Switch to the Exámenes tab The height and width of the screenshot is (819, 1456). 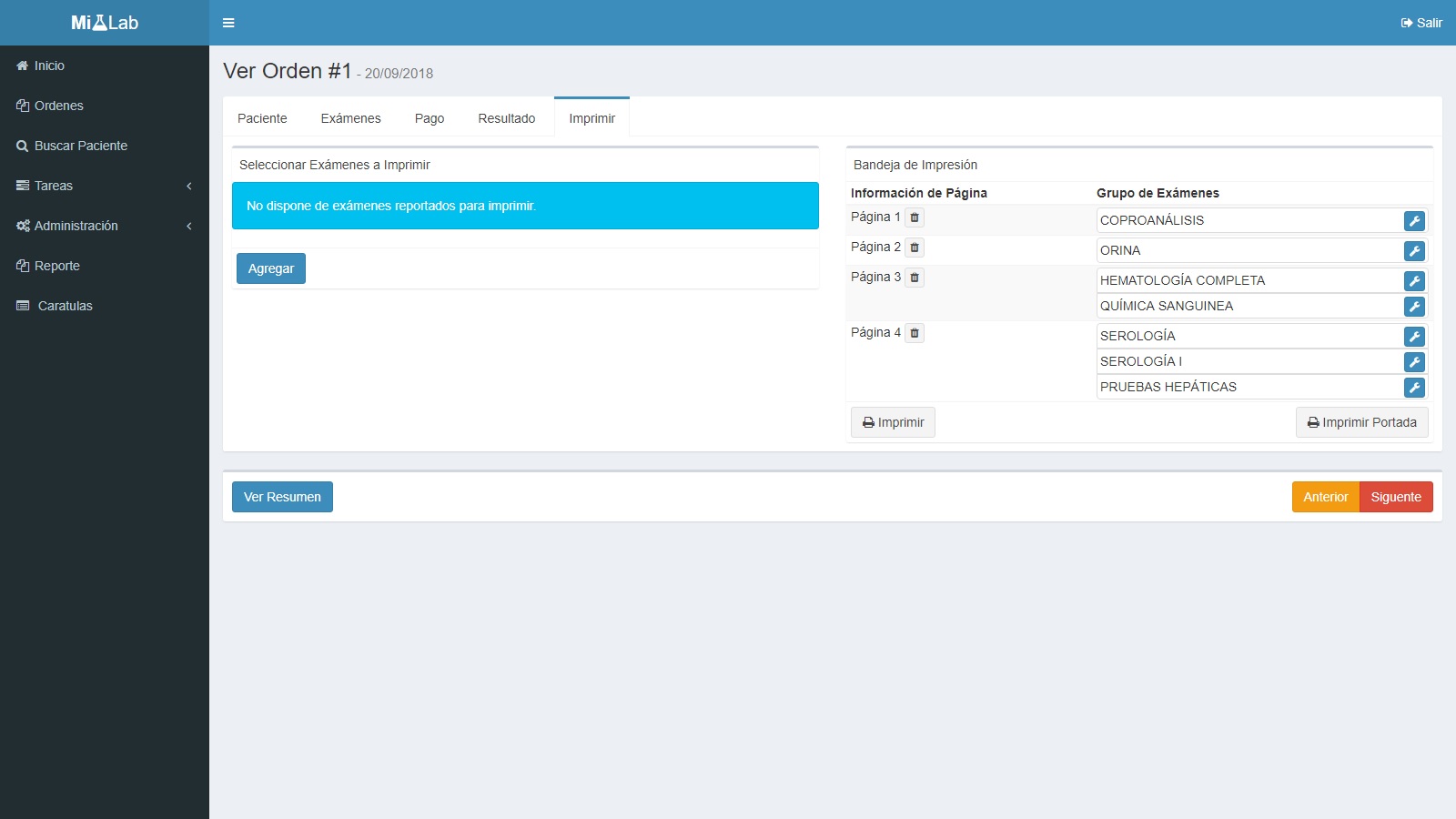click(x=350, y=118)
